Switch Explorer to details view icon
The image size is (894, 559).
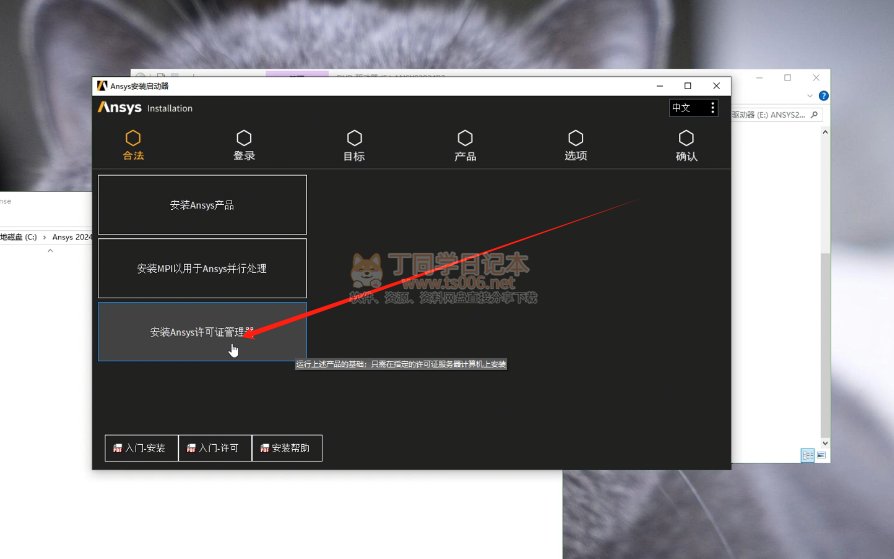[x=807, y=455]
